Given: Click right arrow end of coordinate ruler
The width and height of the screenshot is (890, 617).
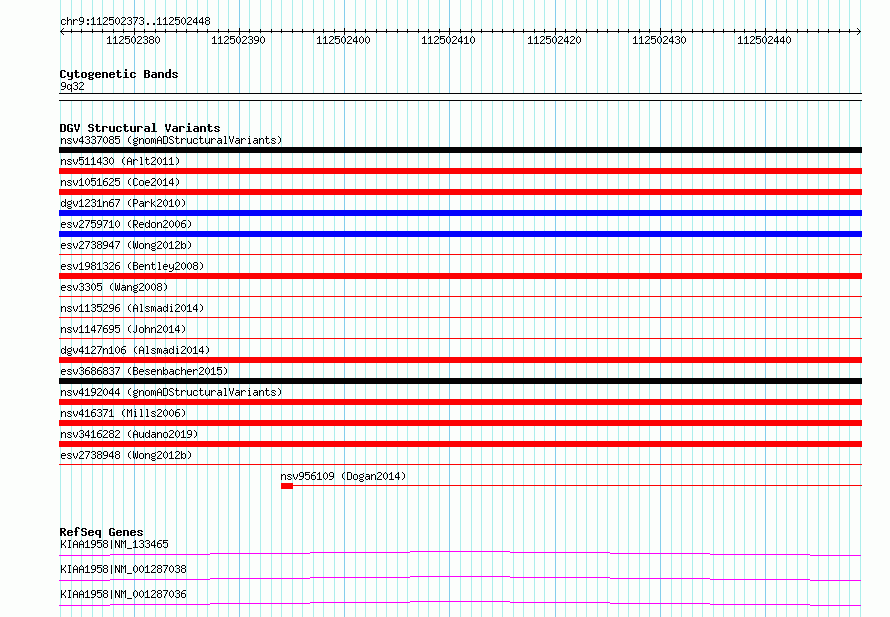Looking at the screenshot, I should click(x=859, y=32).
